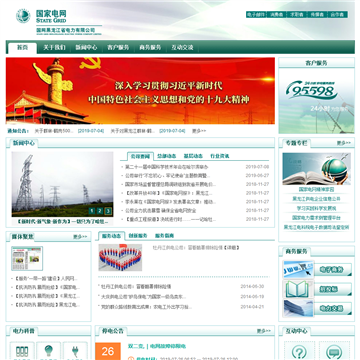The width and height of the screenshot is (360, 360).
Task: Open the 国家电网精神家园 link
Action: tap(316, 189)
